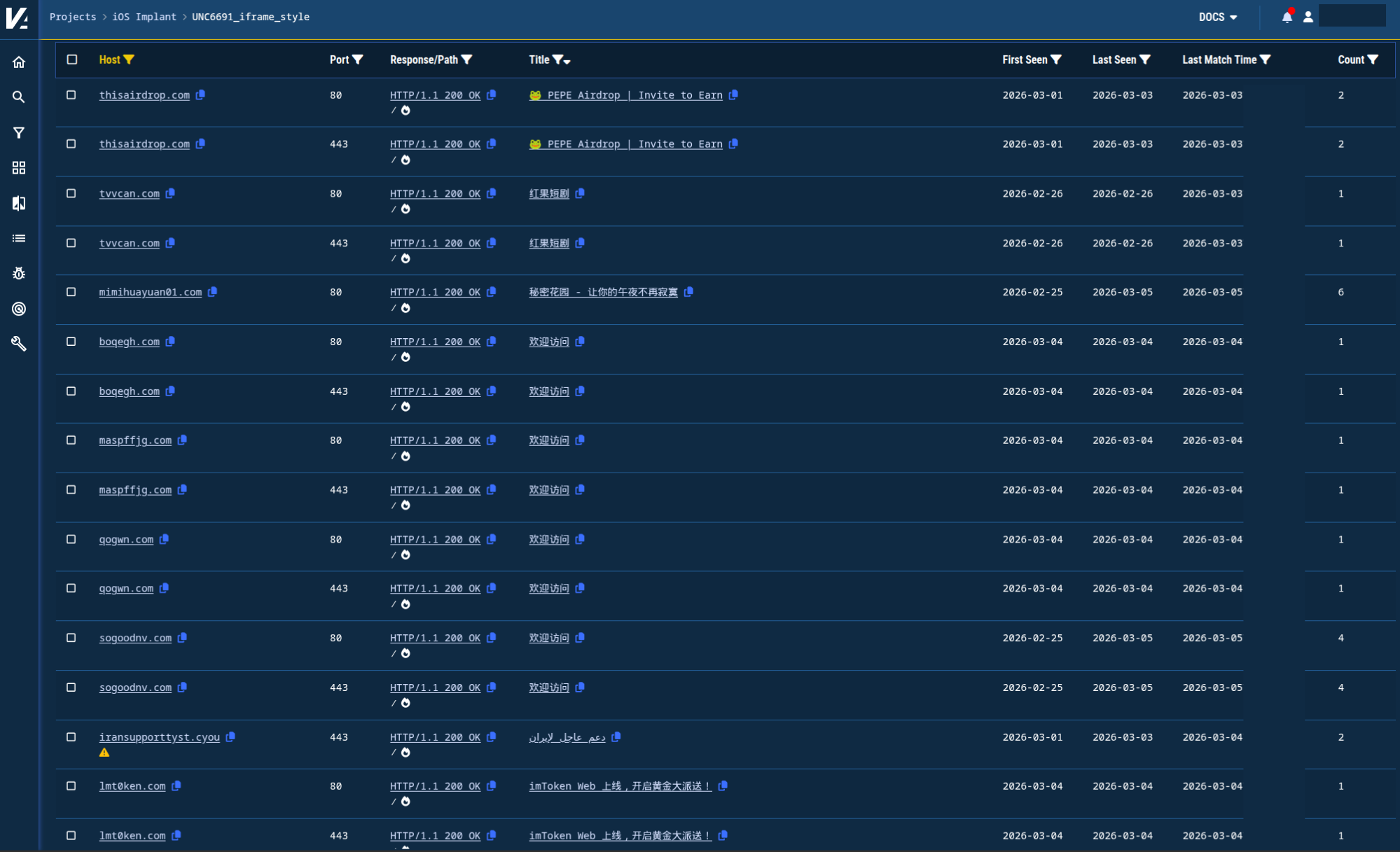Viewport: 1400px width, 852px height.
Task: Expand the DOCS dropdown menu
Action: pos(1217,17)
